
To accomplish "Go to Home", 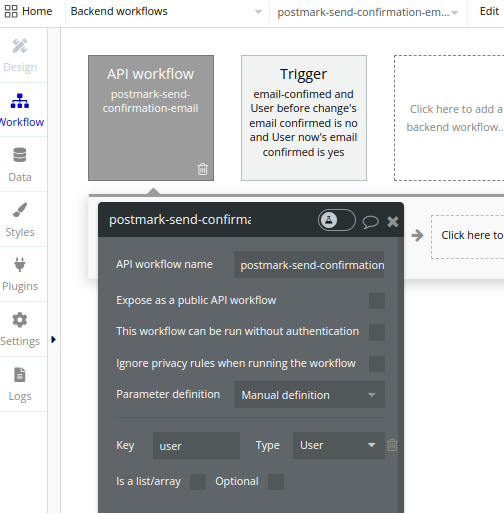I will pos(37,11).
